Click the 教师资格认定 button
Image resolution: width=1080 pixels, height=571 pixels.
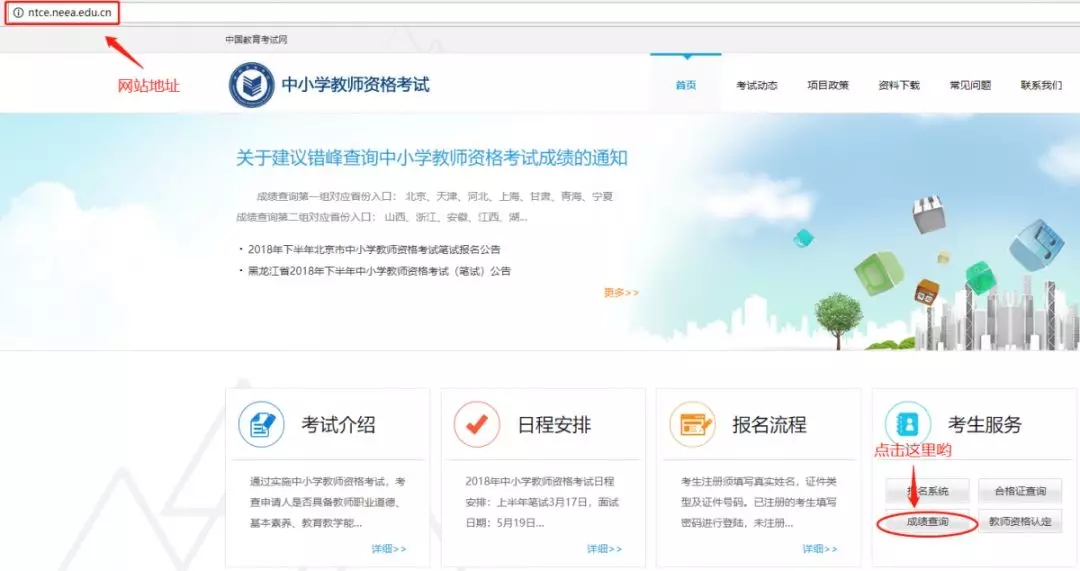click(x=1019, y=522)
